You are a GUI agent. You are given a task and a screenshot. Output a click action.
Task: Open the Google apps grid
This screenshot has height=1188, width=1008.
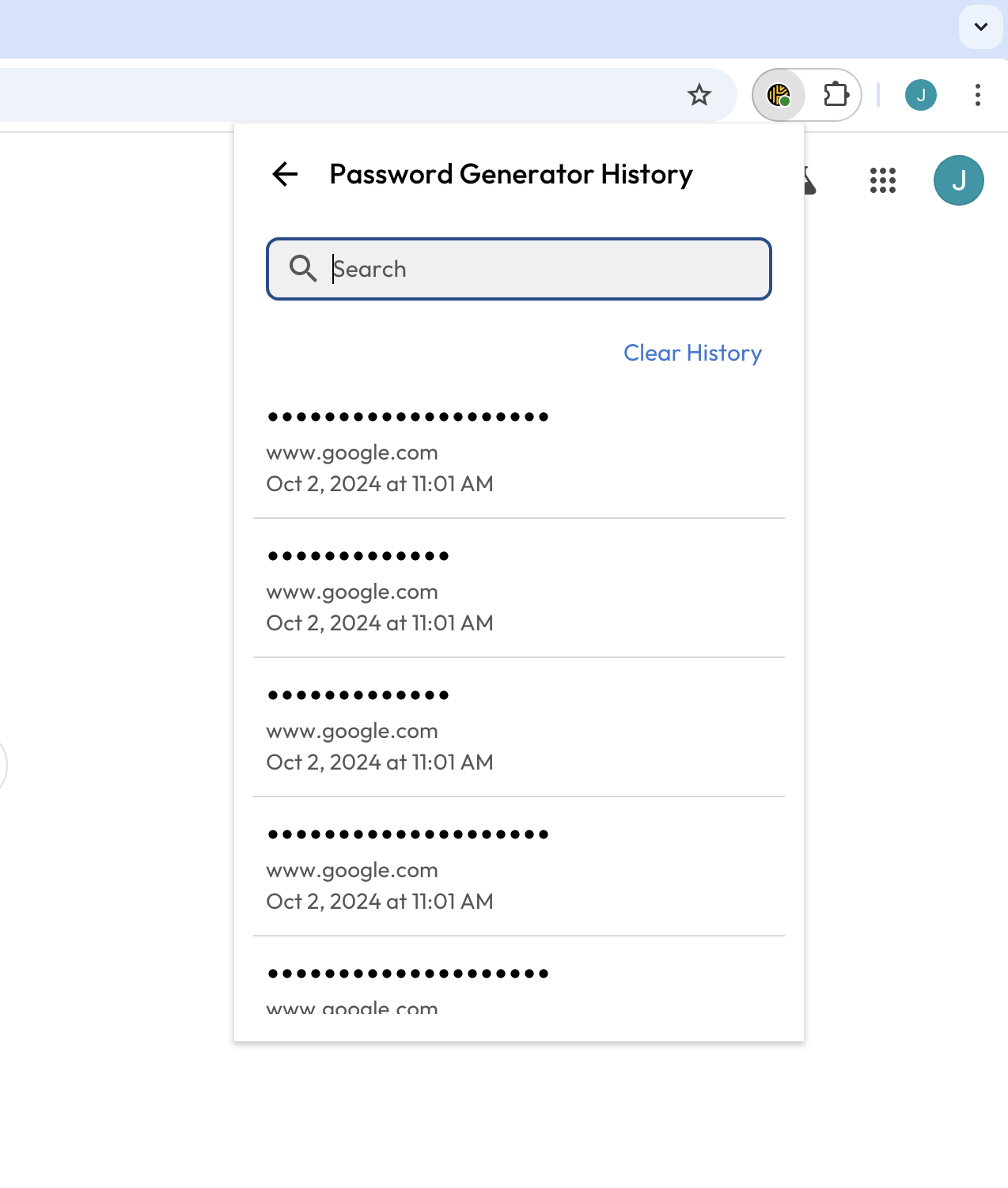point(883,180)
